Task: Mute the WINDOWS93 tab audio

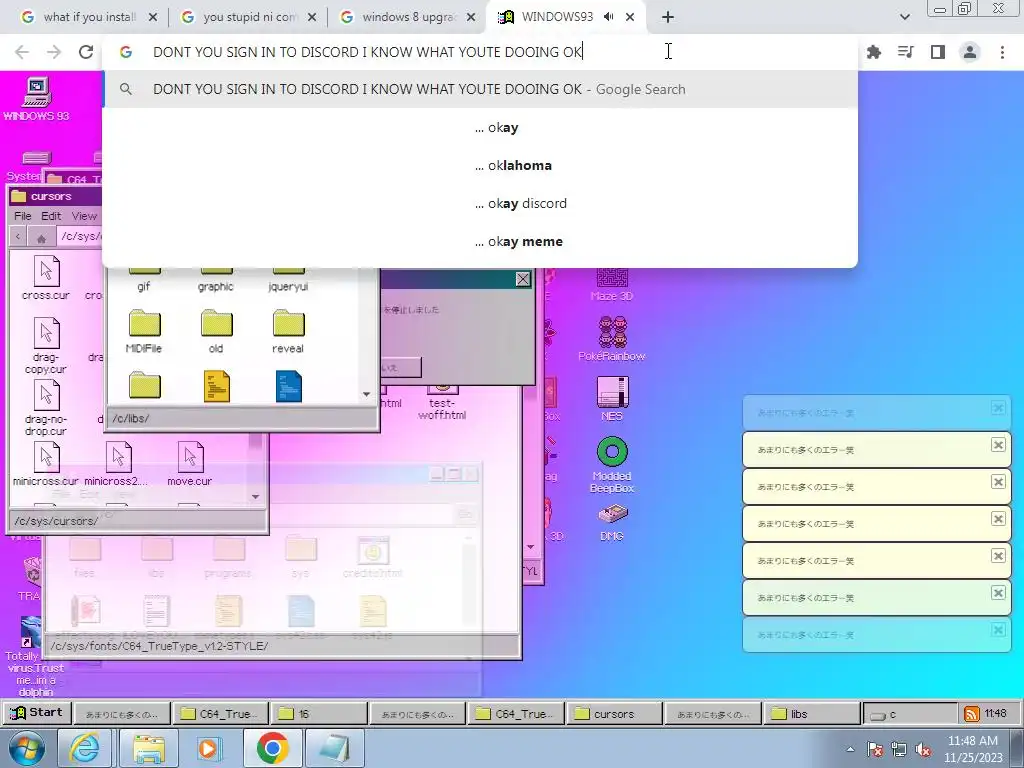Action: (x=609, y=17)
